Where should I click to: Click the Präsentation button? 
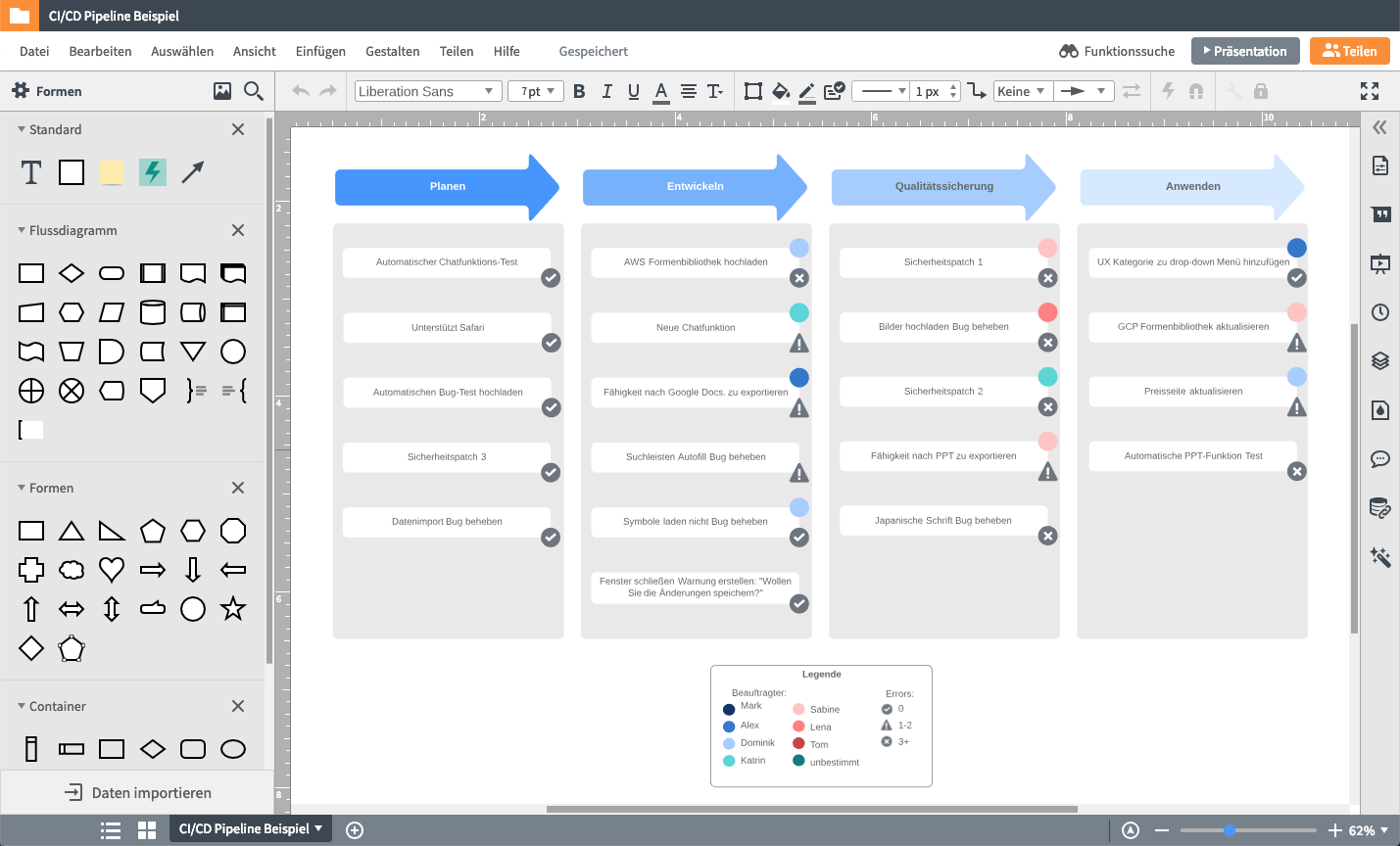point(1245,51)
